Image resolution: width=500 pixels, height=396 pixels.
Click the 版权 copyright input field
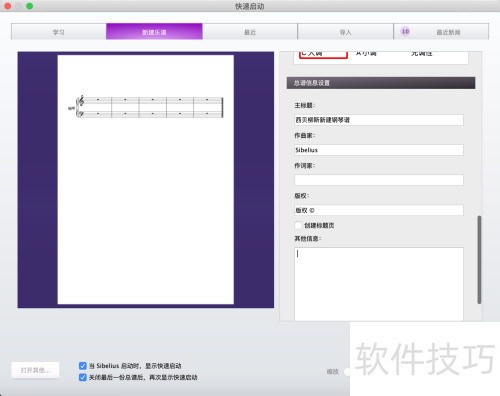[379, 210]
